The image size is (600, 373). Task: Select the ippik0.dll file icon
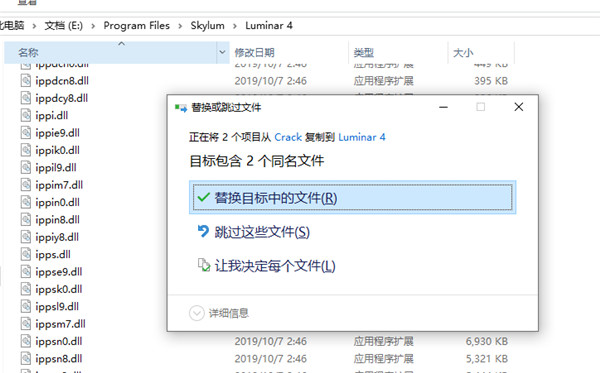coord(26,150)
